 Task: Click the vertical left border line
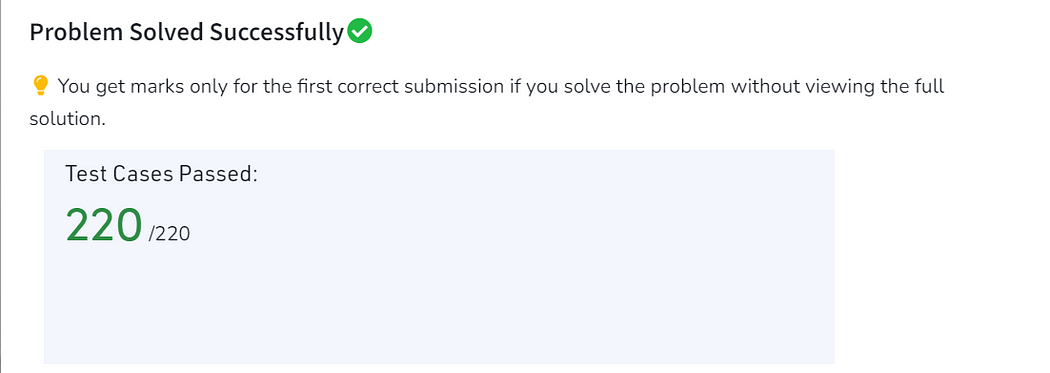pyautogui.click(x=1, y=186)
